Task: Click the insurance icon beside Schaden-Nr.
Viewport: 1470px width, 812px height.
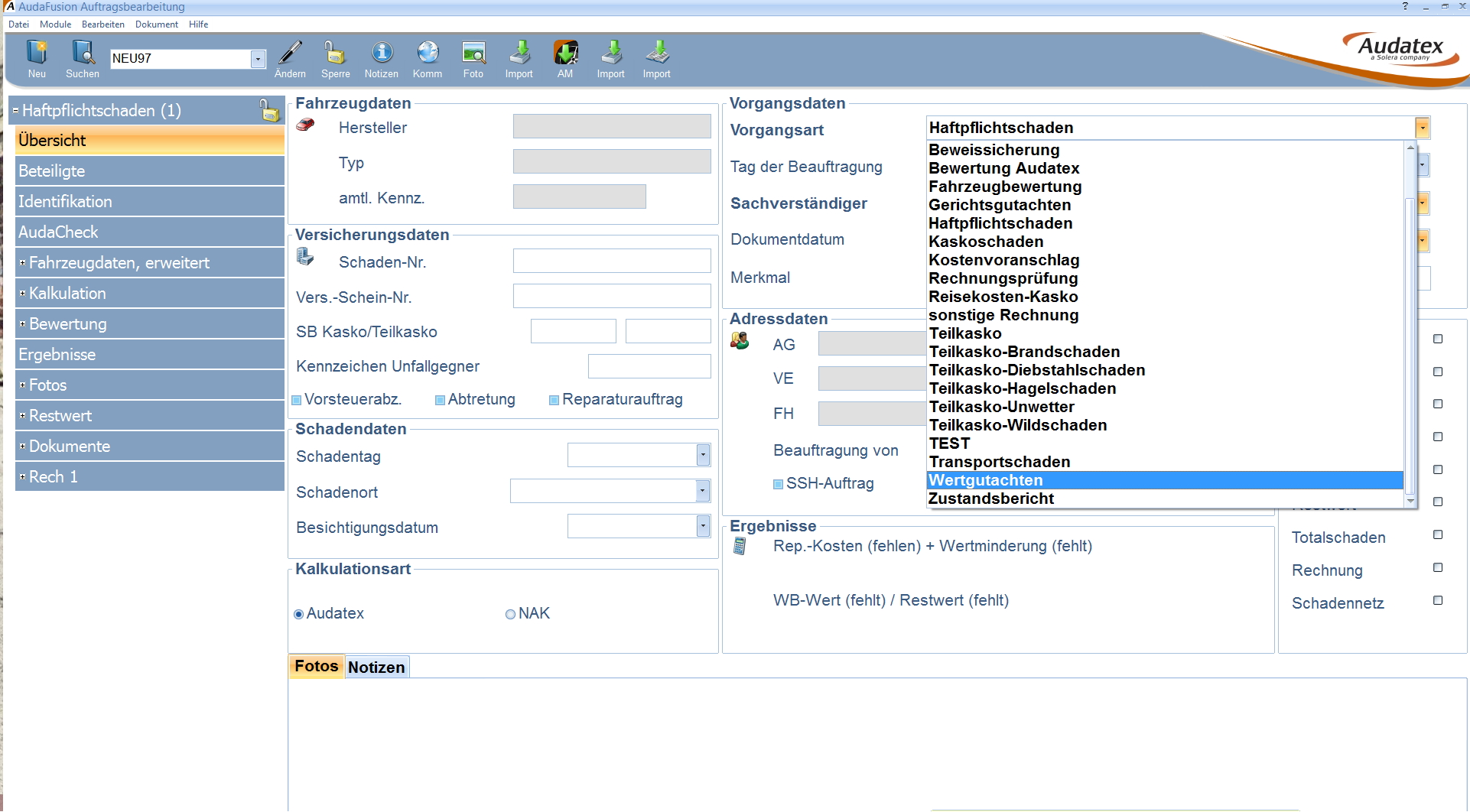Action: (305, 257)
